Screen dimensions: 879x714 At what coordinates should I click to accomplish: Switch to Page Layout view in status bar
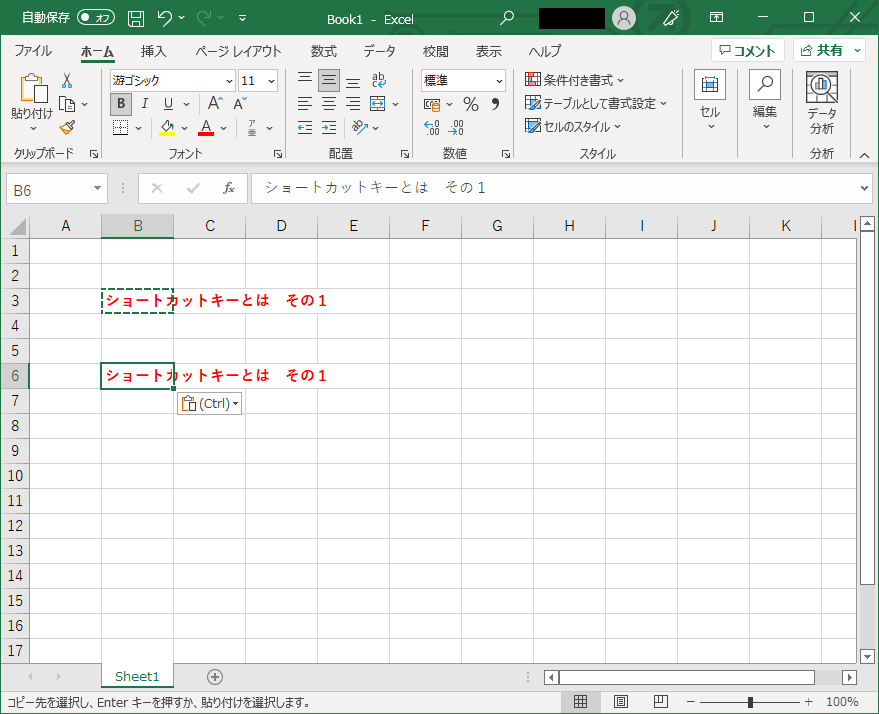point(621,702)
